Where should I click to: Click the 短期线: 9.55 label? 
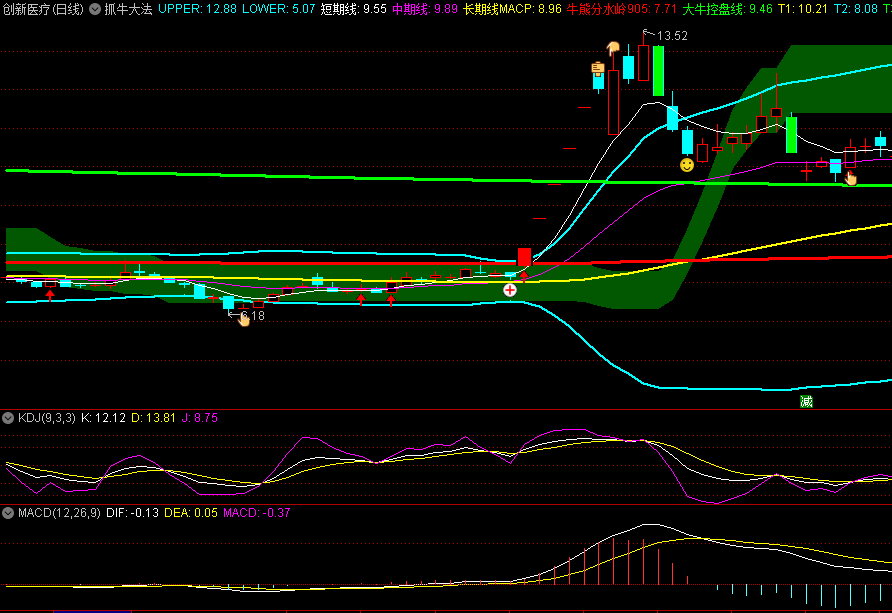tap(353, 9)
